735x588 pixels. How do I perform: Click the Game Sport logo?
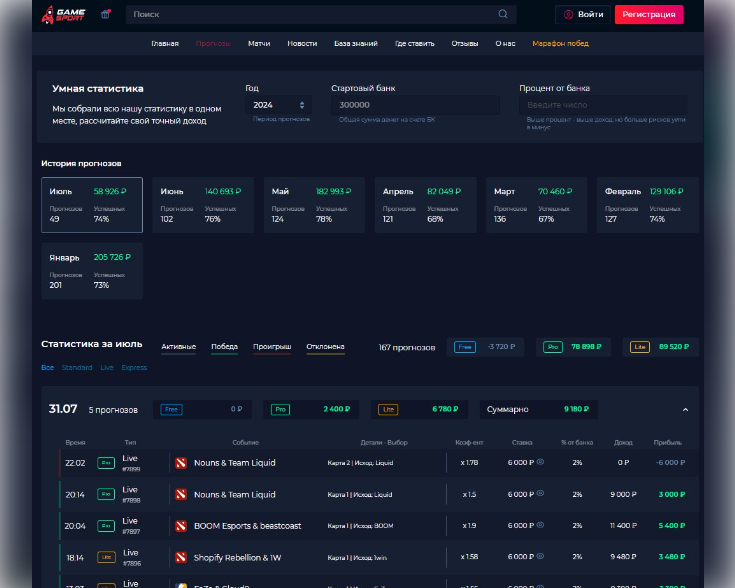63,15
